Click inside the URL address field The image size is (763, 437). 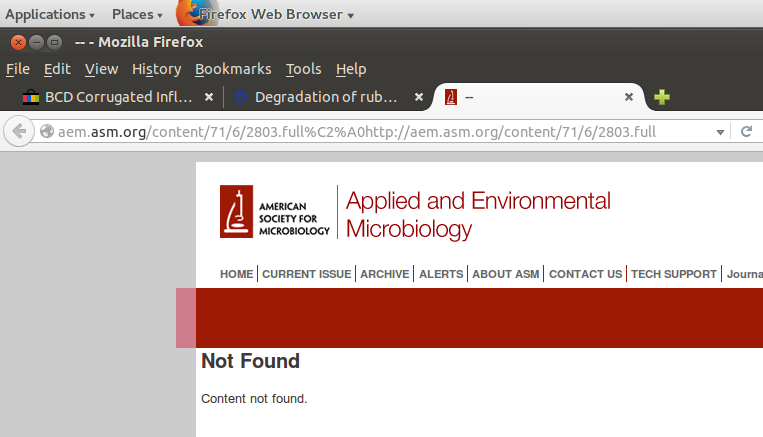click(380, 132)
